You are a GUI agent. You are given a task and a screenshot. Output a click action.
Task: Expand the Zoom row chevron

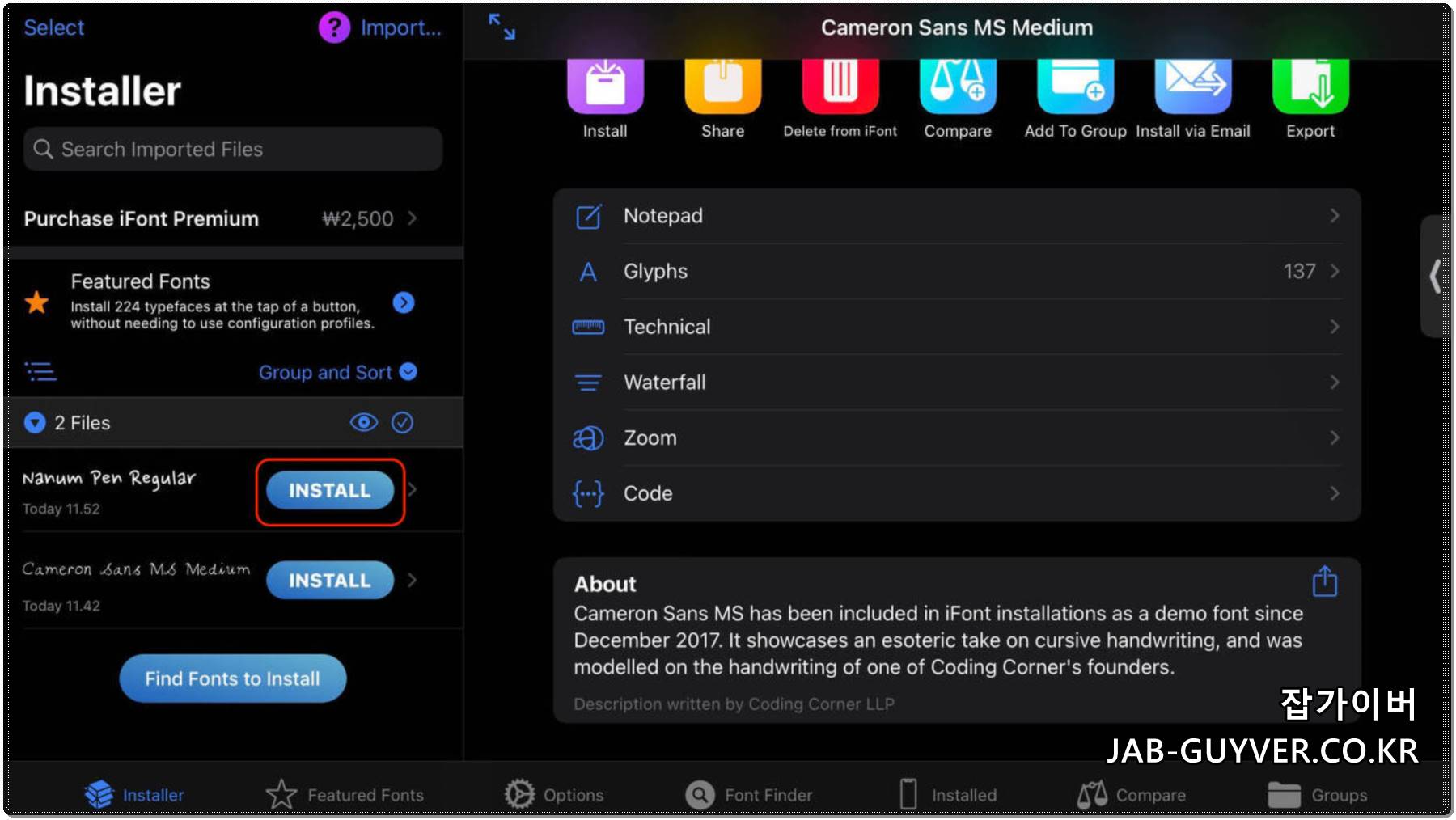(x=1334, y=437)
